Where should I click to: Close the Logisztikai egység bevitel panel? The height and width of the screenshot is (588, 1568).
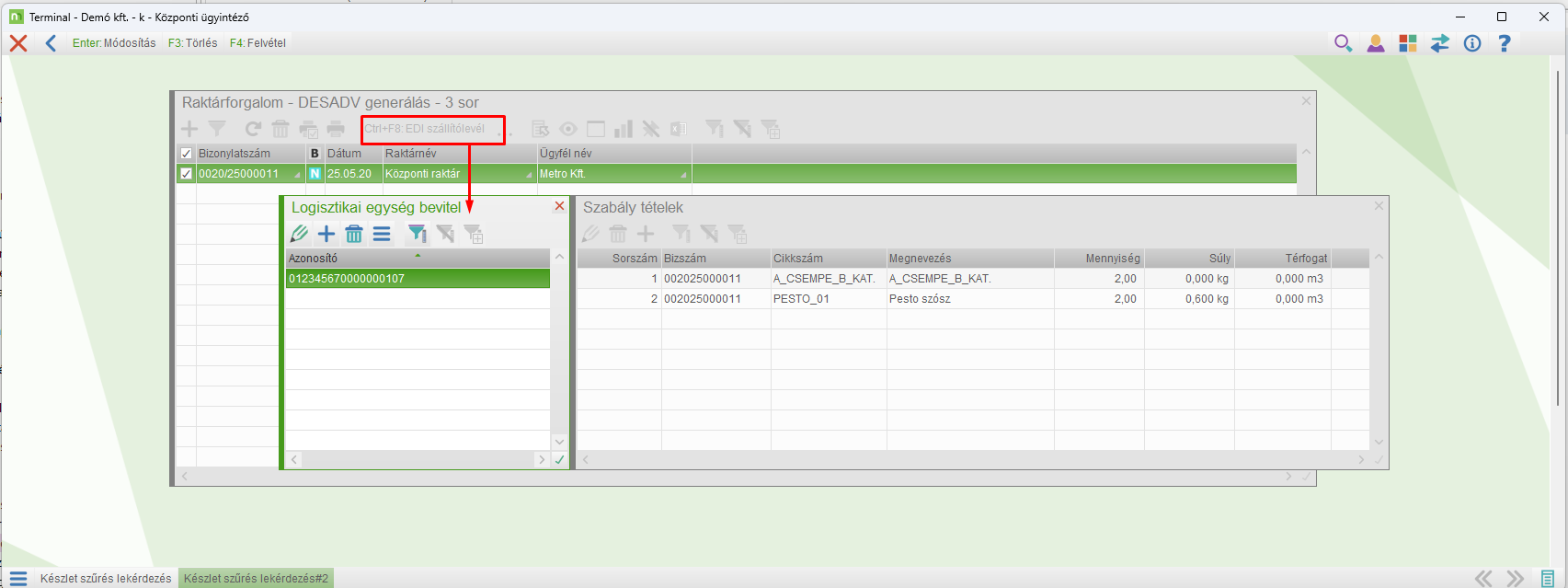559,206
